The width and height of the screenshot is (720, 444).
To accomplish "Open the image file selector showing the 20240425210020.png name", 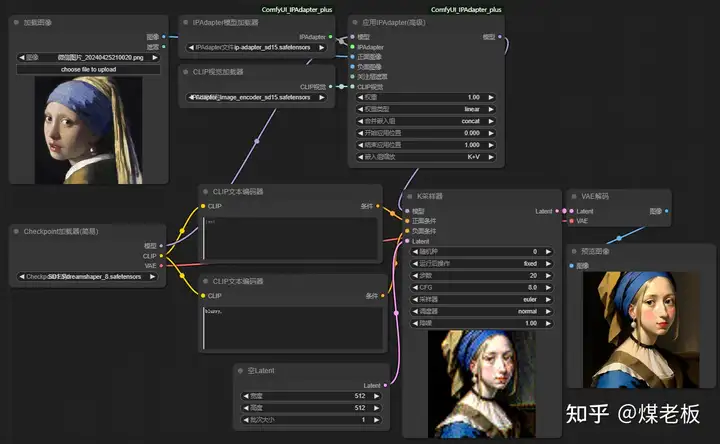I will point(88,57).
